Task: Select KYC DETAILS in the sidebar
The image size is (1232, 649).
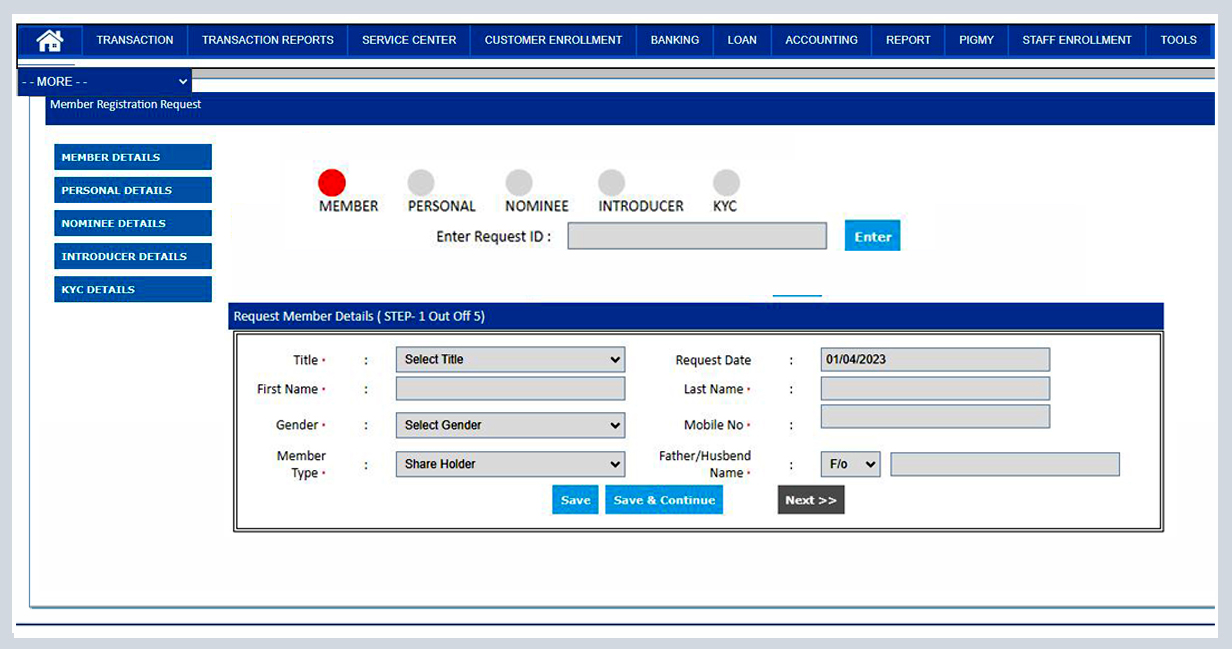Action: click(132, 289)
